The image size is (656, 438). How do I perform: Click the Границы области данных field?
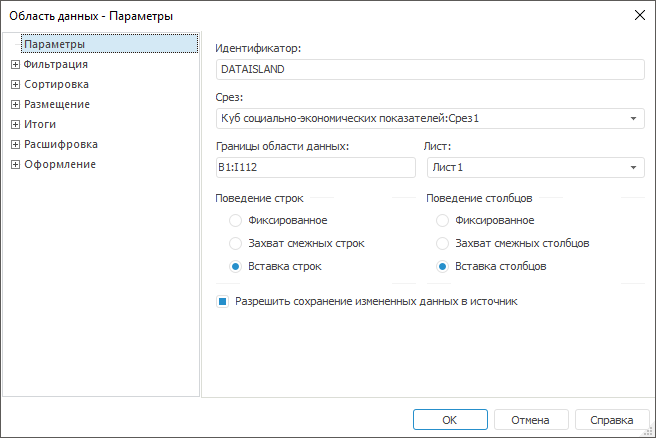point(315,168)
